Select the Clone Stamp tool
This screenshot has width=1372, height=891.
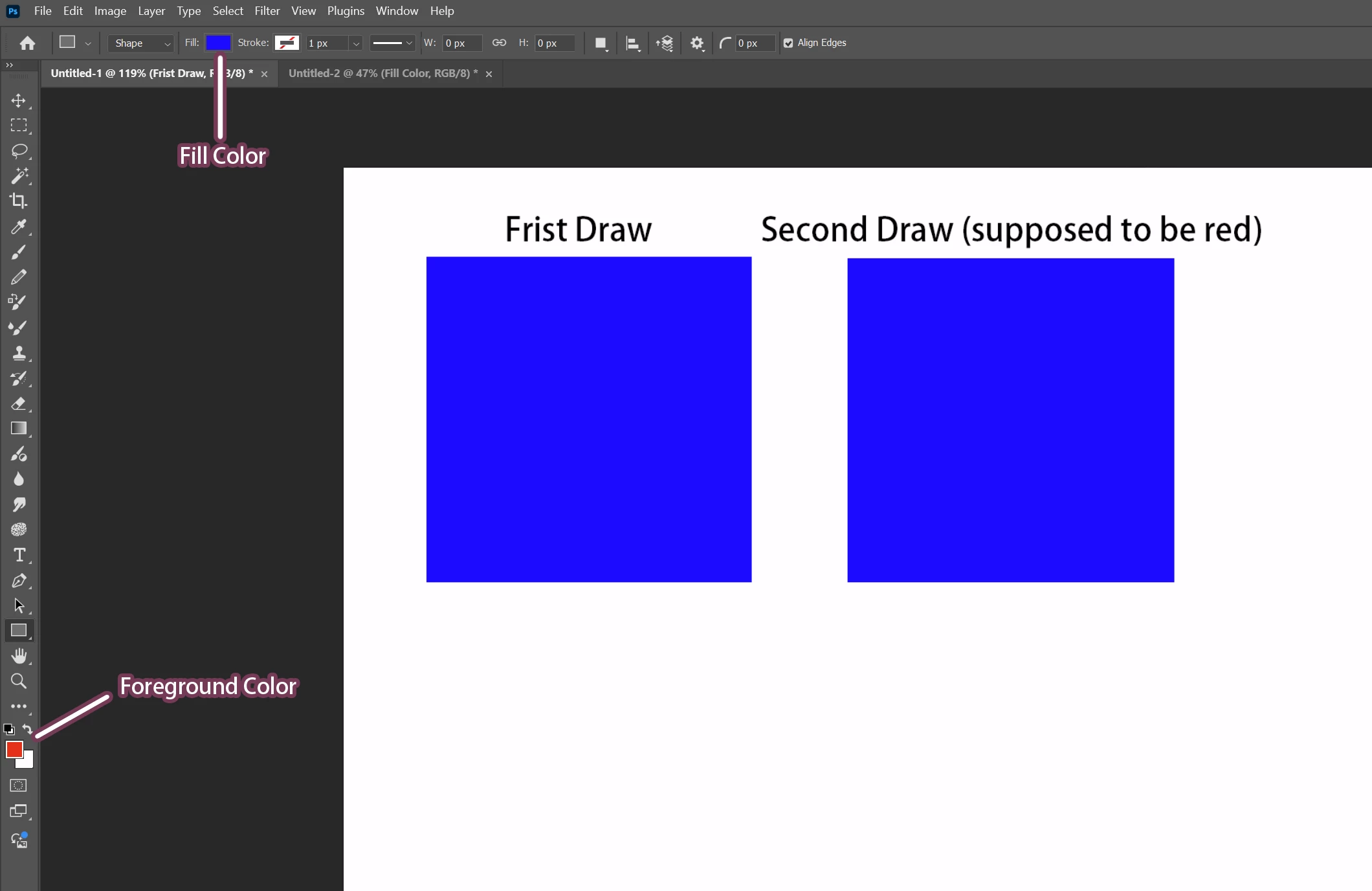click(x=19, y=353)
